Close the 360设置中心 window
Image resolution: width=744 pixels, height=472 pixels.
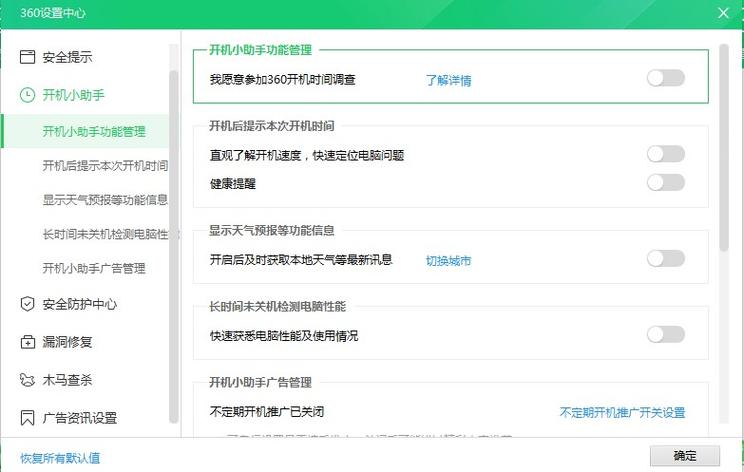(723, 13)
